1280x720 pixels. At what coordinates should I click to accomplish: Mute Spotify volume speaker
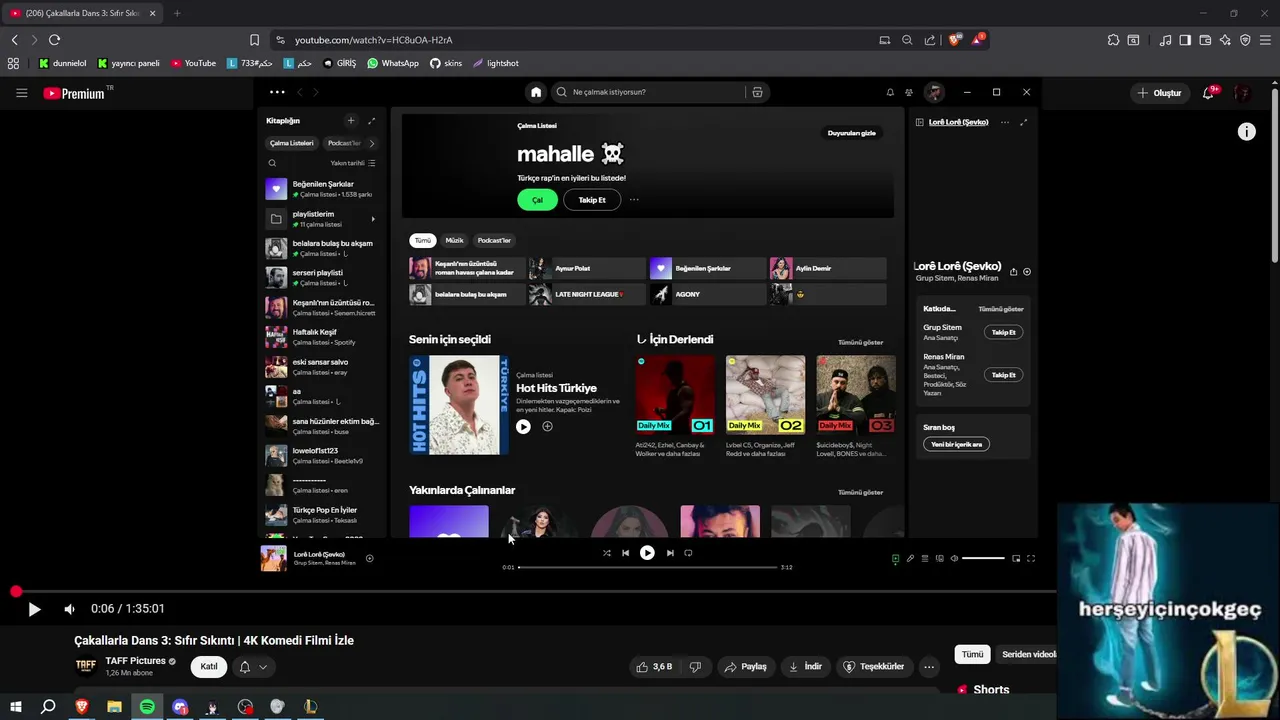pyautogui.click(x=954, y=558)
